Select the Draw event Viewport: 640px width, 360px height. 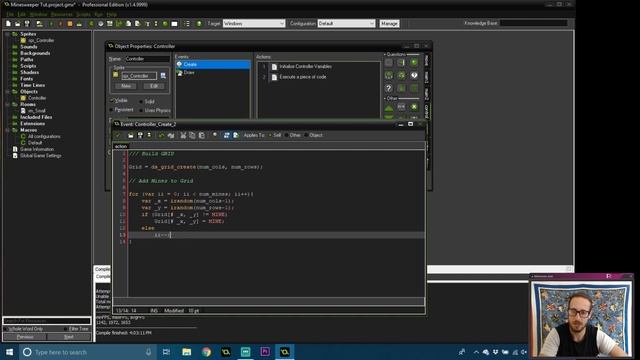coord(189,73)
